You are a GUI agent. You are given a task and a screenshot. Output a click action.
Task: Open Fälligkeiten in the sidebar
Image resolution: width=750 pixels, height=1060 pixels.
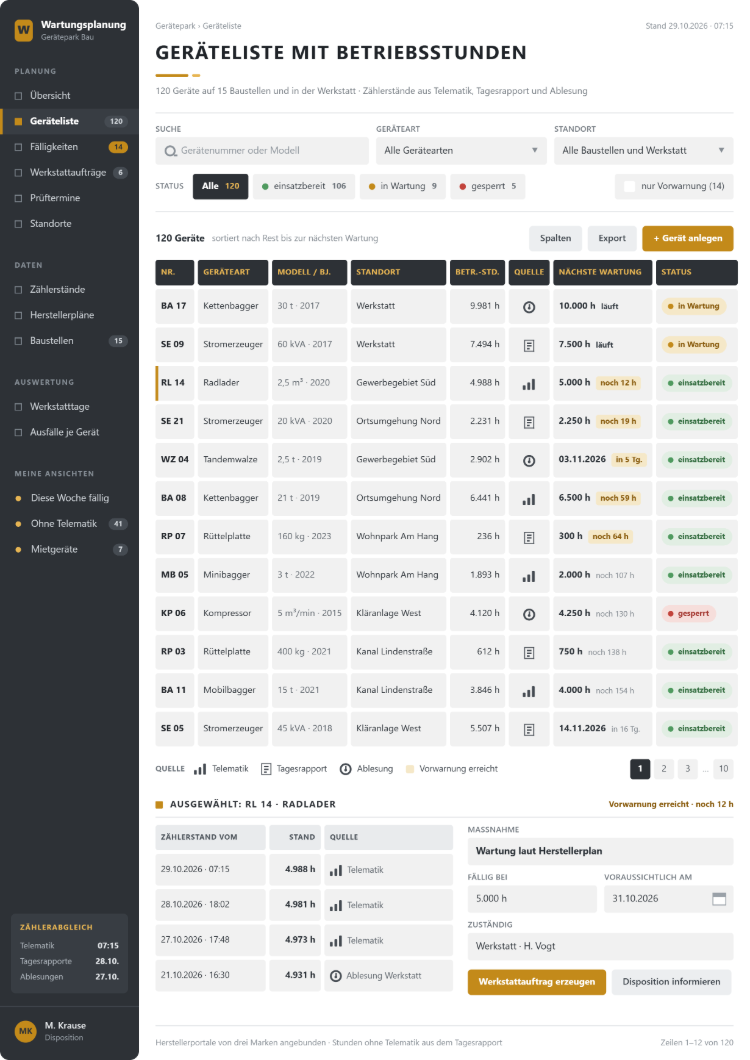point(69,147)
